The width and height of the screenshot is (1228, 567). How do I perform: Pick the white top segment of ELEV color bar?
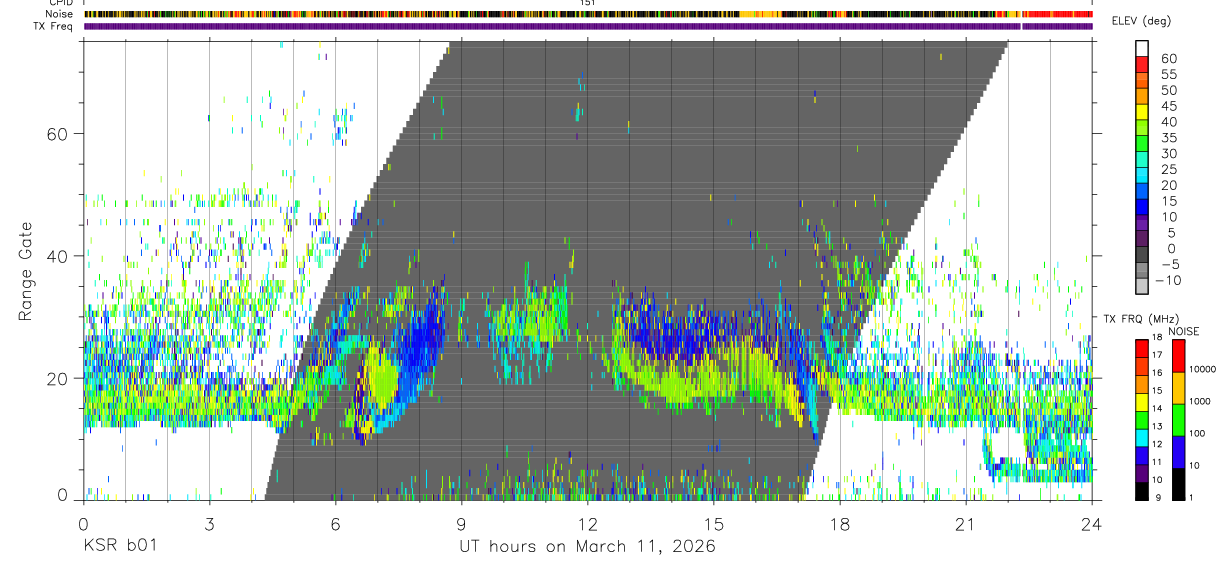(1142, 50)
